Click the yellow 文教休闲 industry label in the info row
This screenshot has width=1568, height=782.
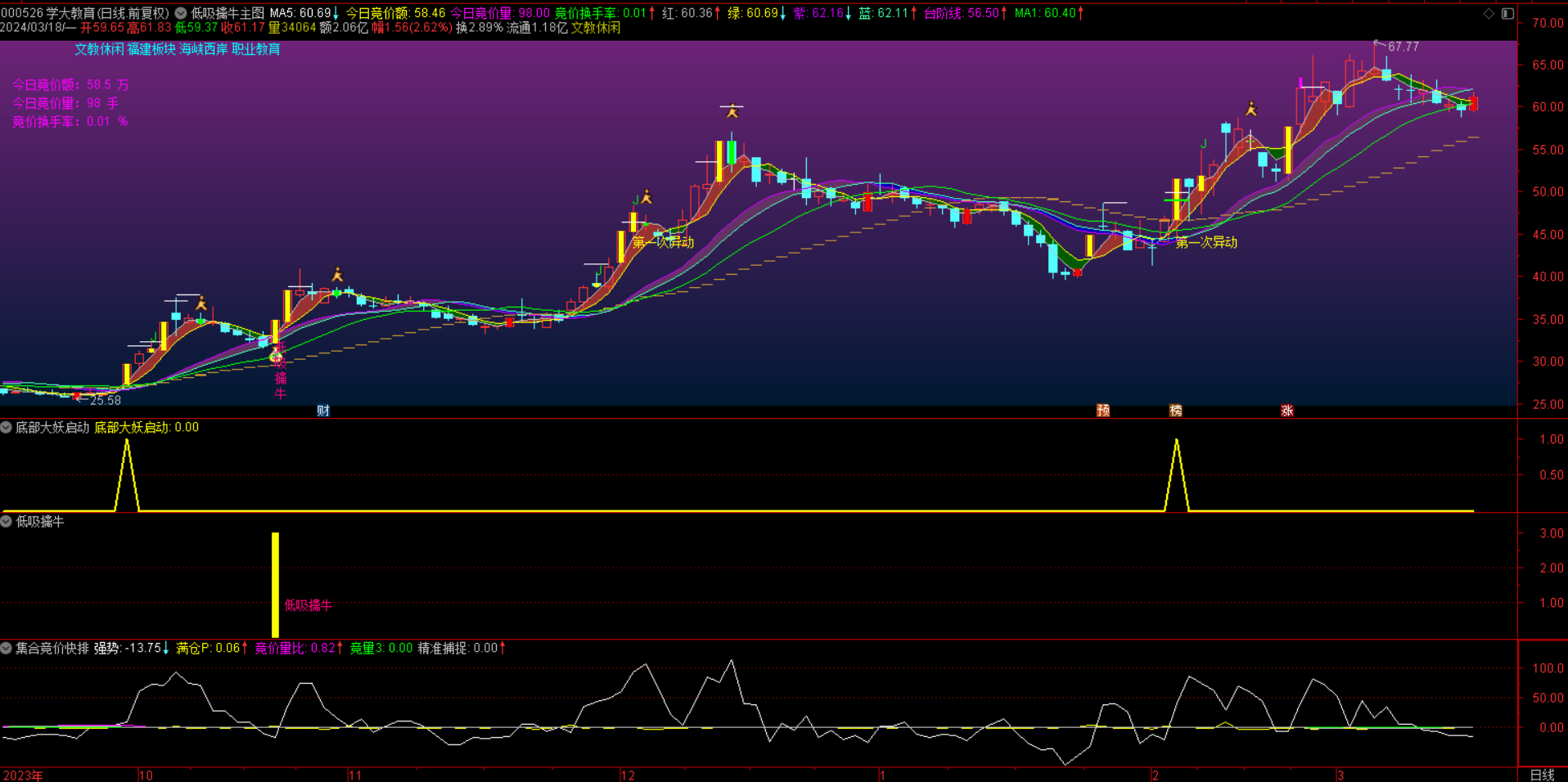point(596,28)
